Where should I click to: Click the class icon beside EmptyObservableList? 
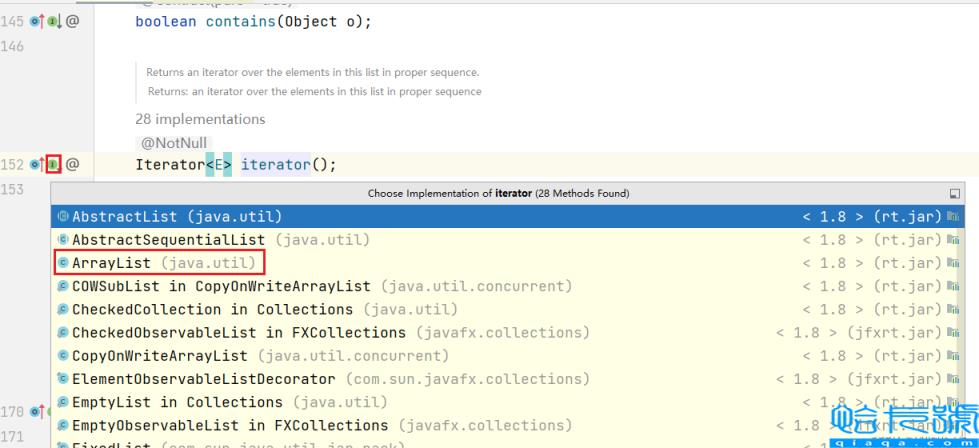tap(62, 426)
